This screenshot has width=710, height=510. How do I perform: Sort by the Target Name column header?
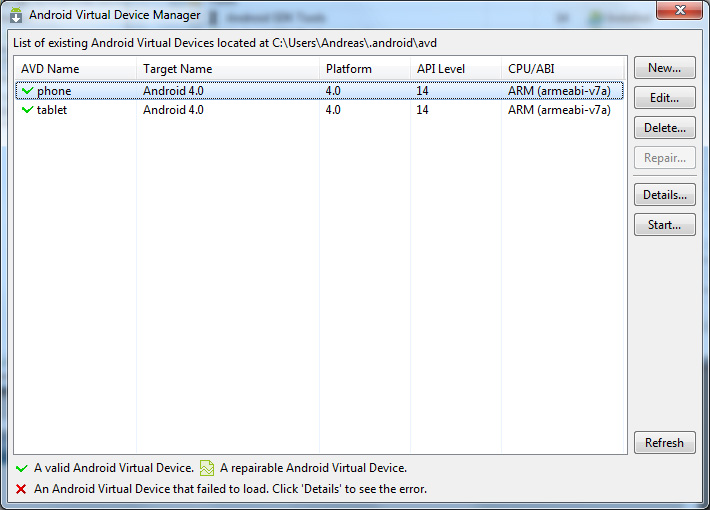(x=178, y=69)
